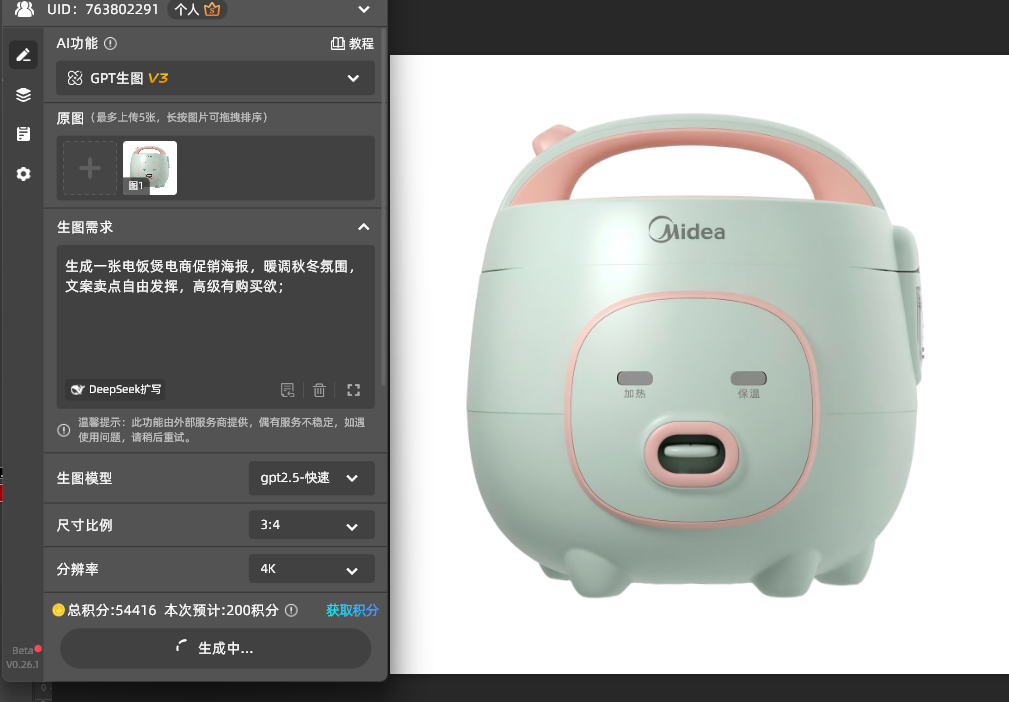Click the 总积分:54416 text
The image size is (1009, 702).
coord(112,610)
